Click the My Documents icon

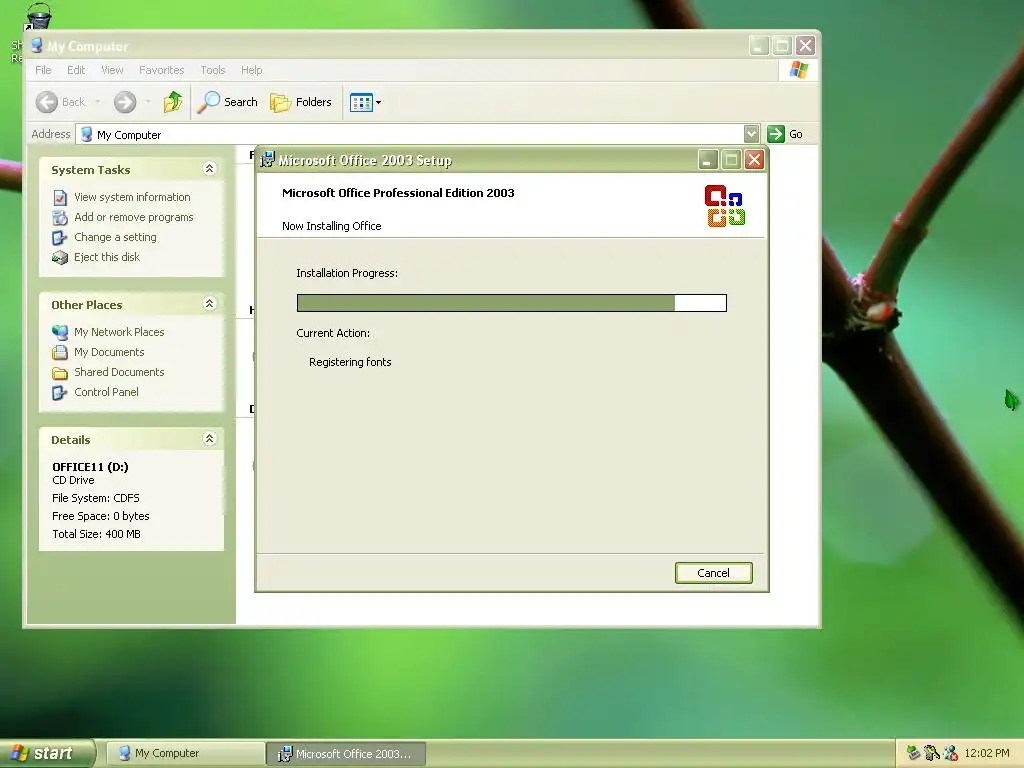tap(59, 353)
